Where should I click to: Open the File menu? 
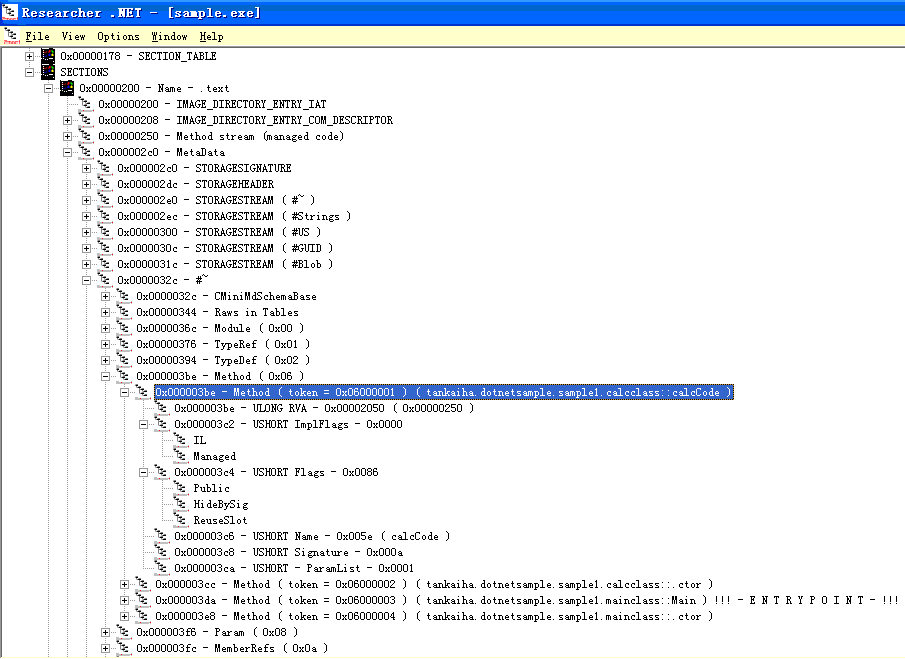[x=37, y=36]
